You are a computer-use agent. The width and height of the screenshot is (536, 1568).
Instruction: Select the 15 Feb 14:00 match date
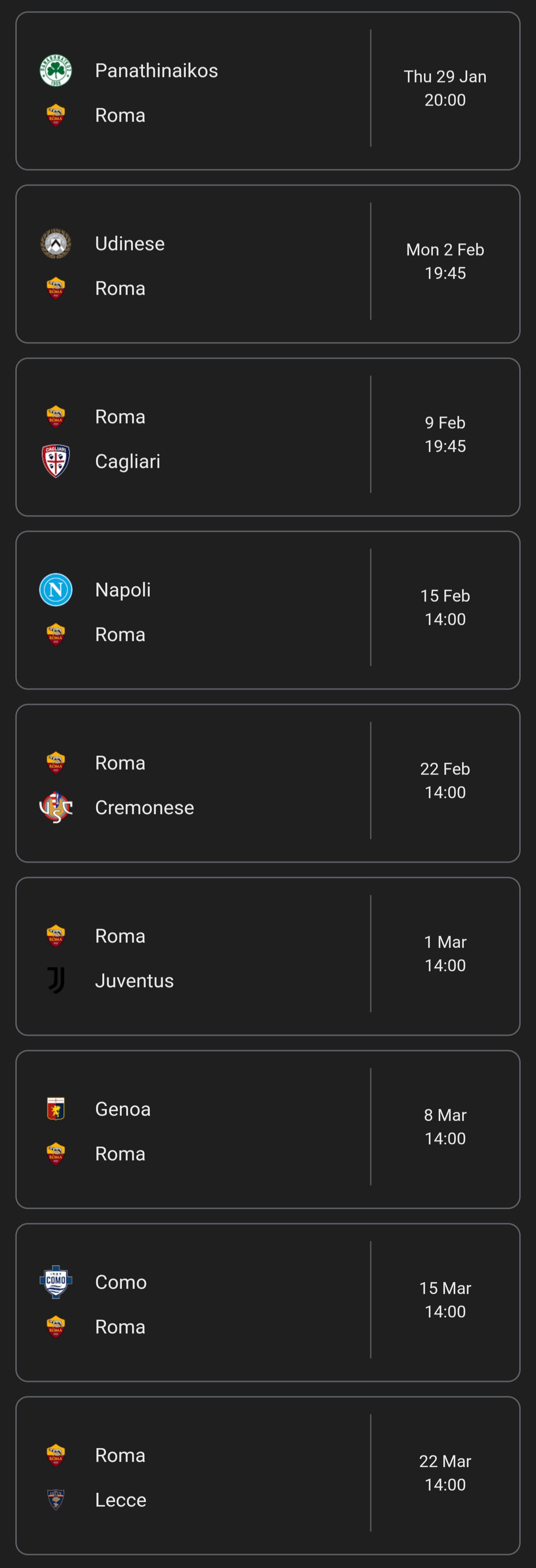[x=445, y=607]
